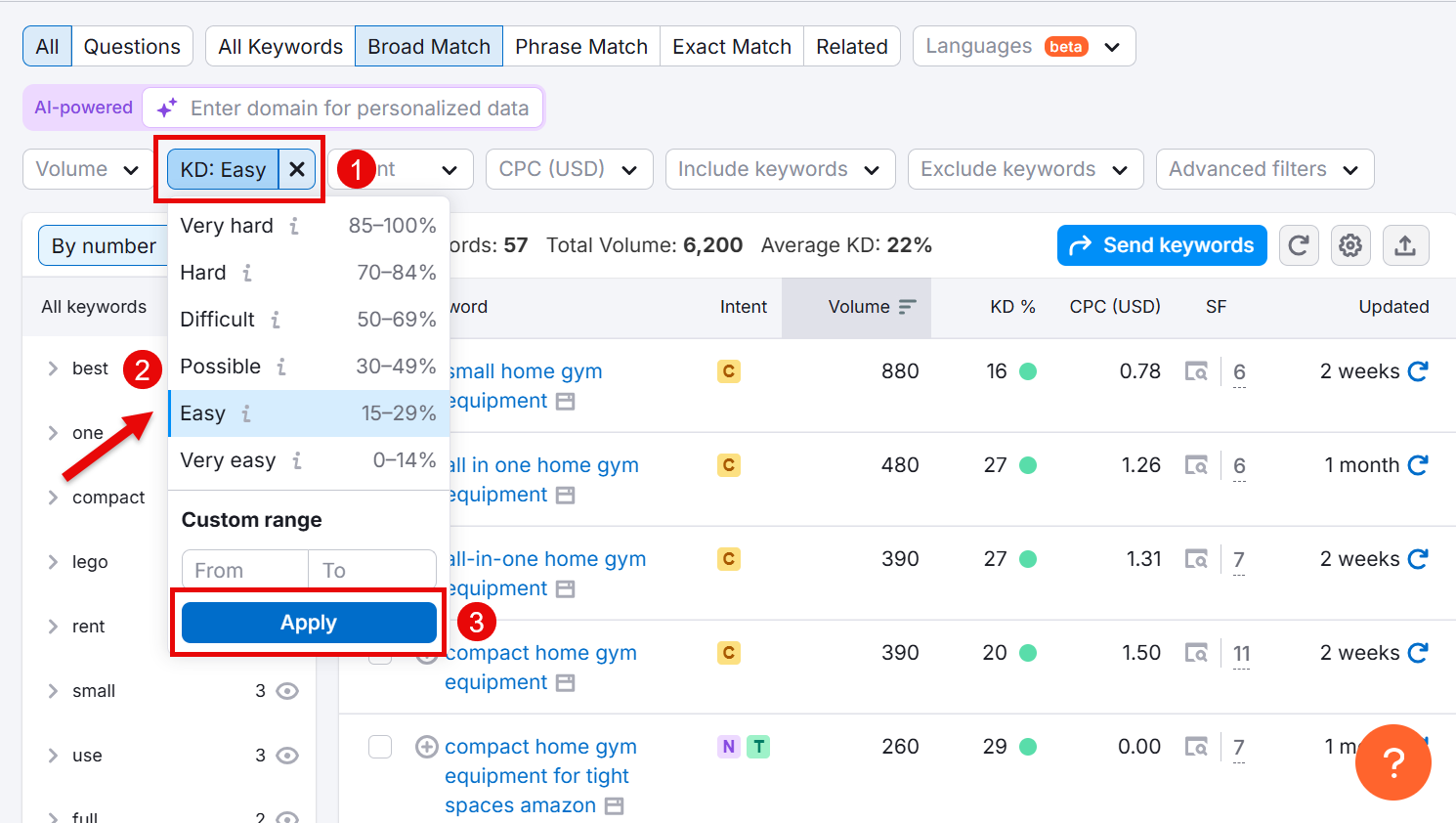Add compact home gym equipment via plus icon

(x=426, y=652)
